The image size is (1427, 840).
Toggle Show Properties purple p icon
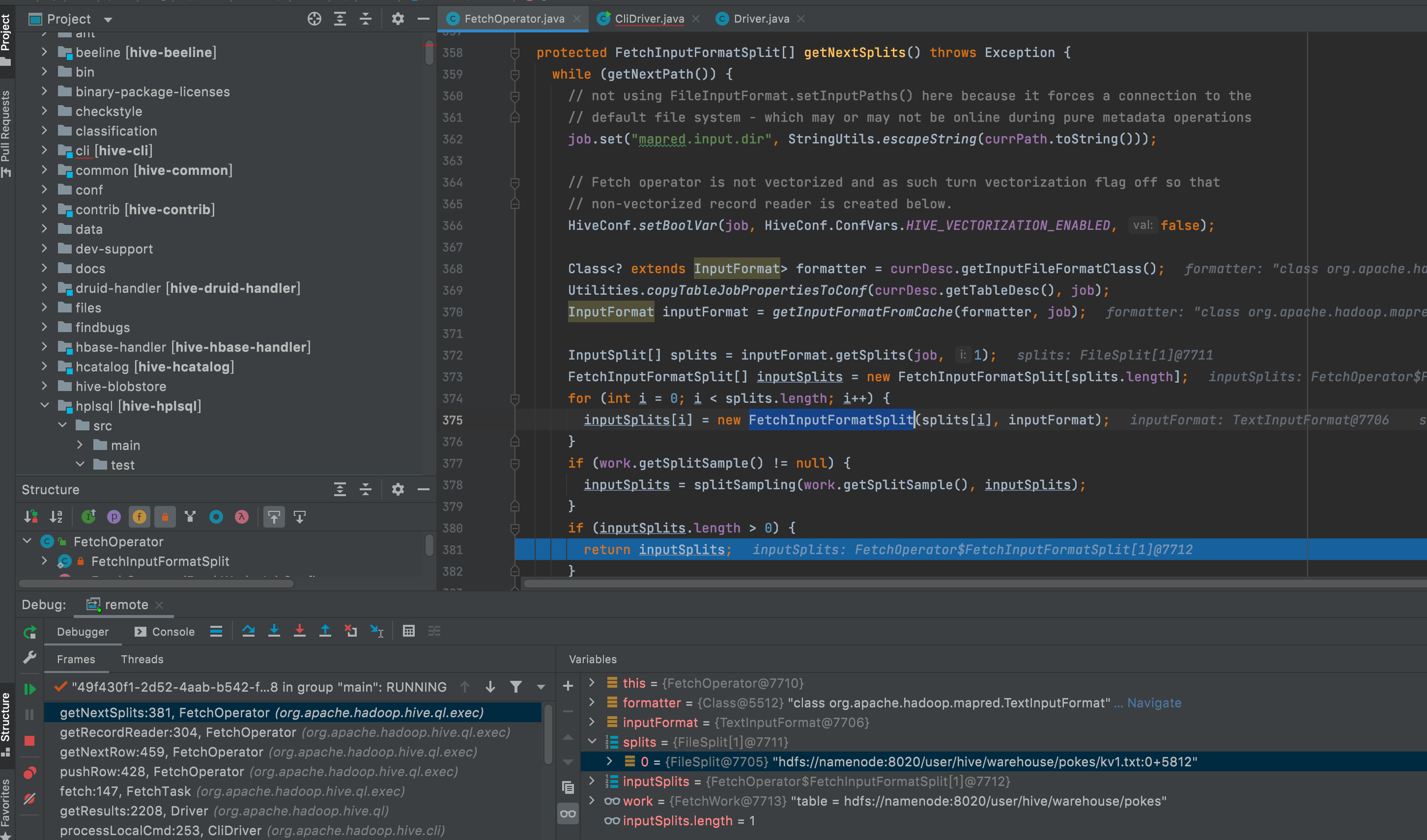pyautogui.click(x=114, y=517)
